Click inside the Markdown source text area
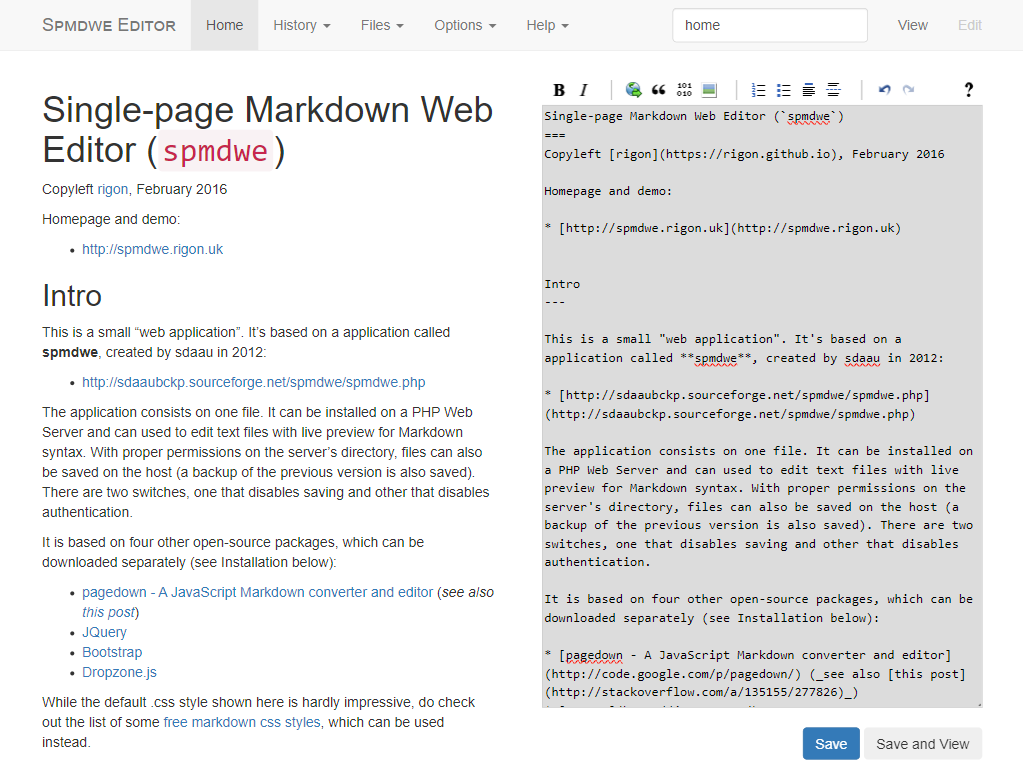The height and width of the screenshot is (768, 1023). [x=762, y=406]
